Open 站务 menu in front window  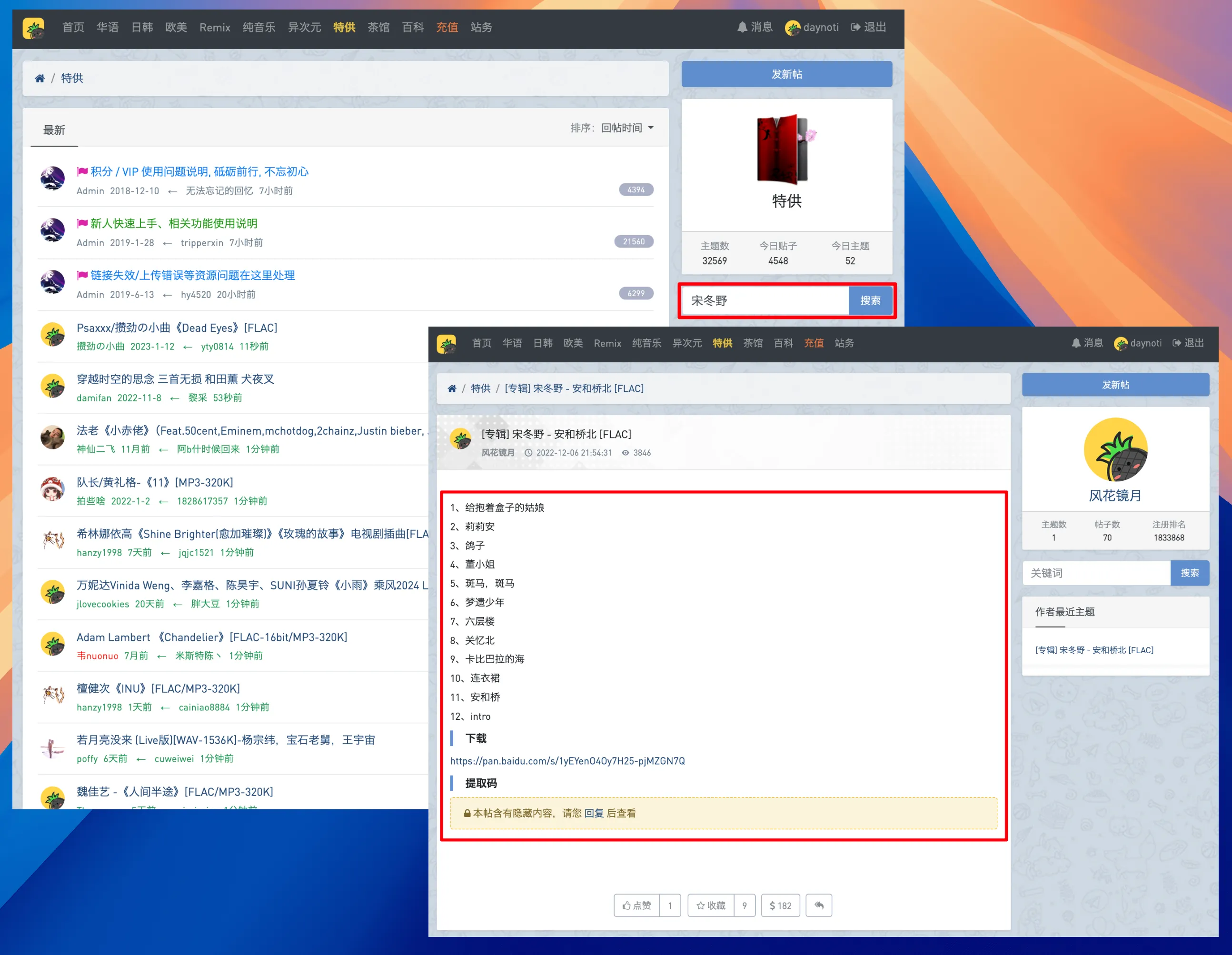844,343
